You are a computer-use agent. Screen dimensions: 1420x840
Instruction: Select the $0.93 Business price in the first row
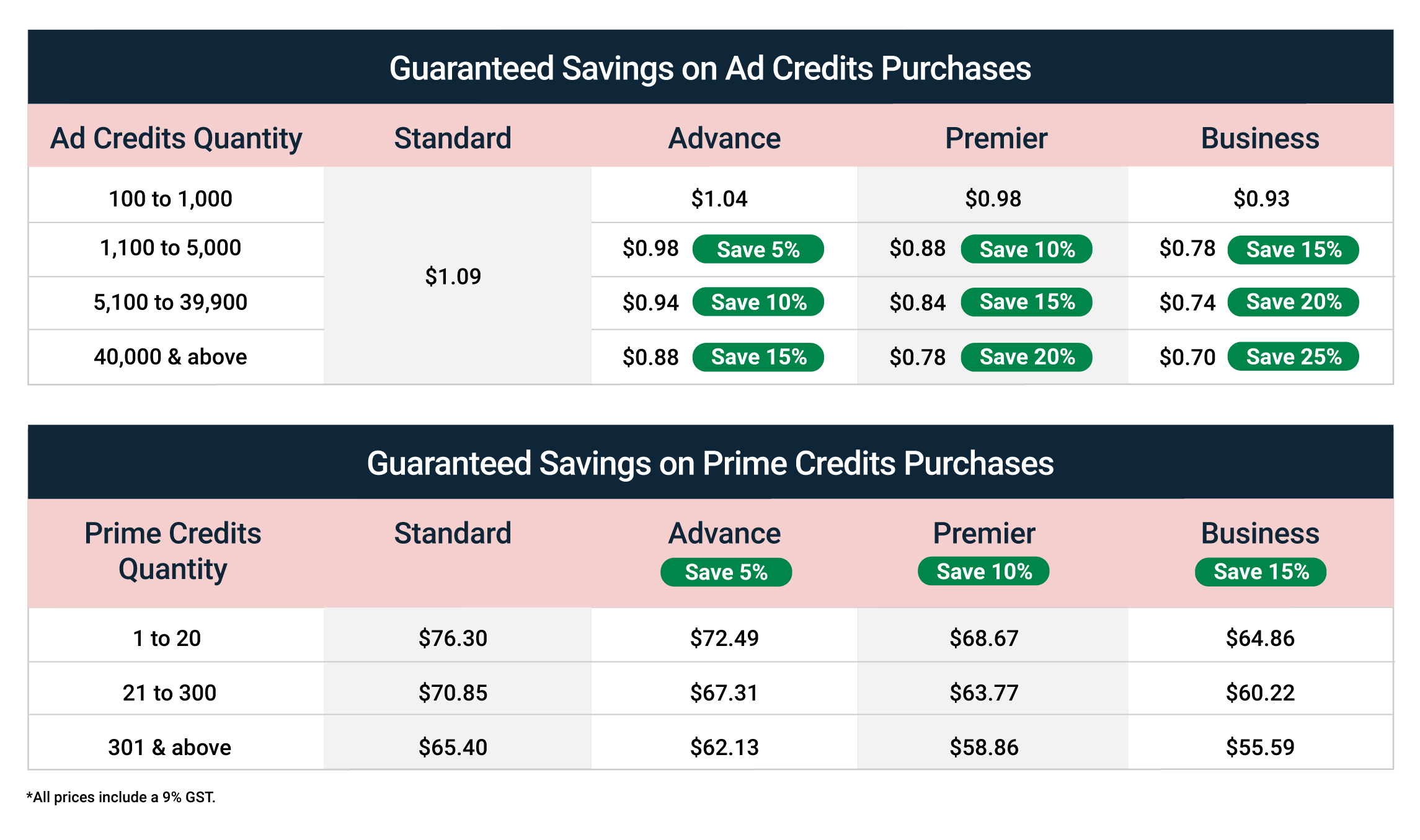pyautogui.click(x=1261, y=198)
